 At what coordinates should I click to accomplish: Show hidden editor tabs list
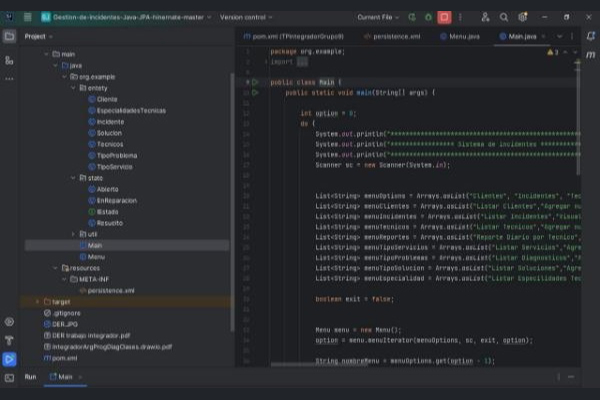tap(559, 36)
